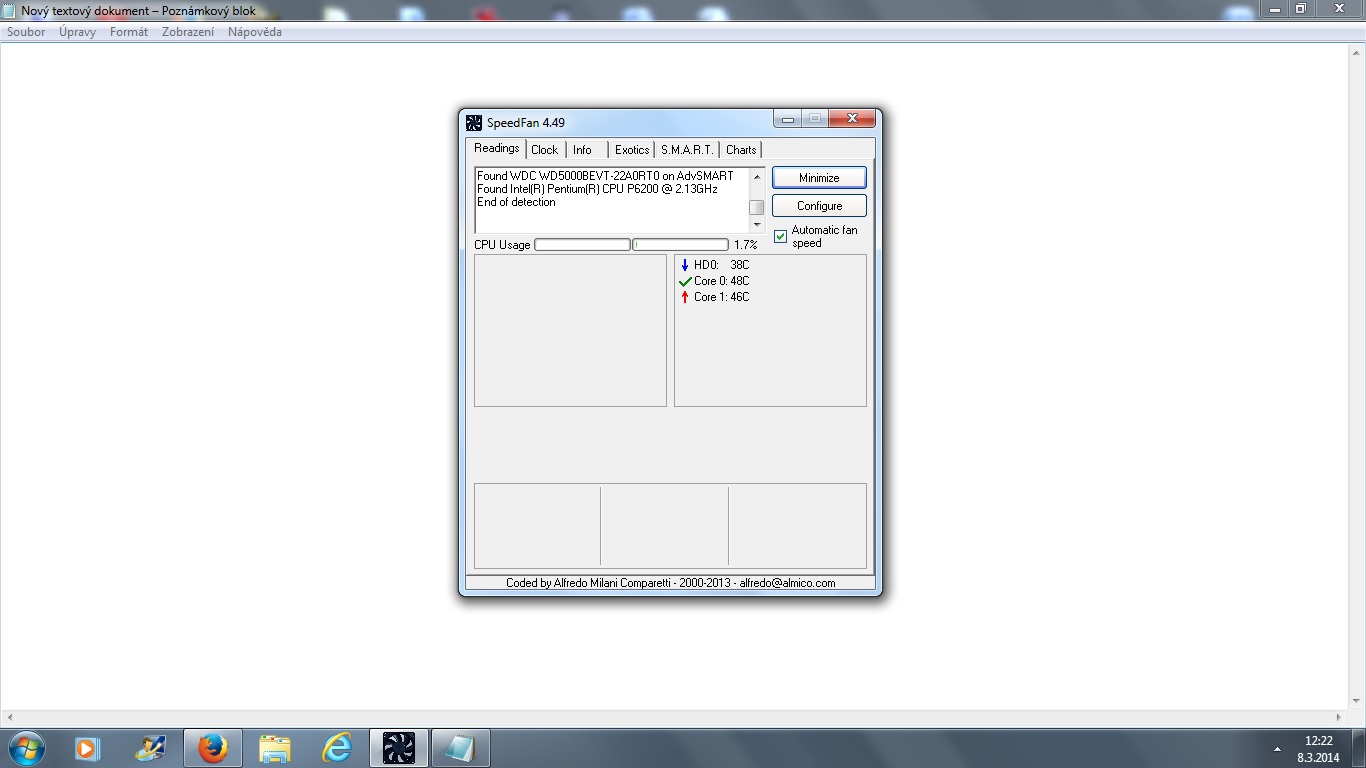Image resolution: width=1366 pixels, height=768 pixels.
Task: Open the Formát menu
Action: pos(129,32)
